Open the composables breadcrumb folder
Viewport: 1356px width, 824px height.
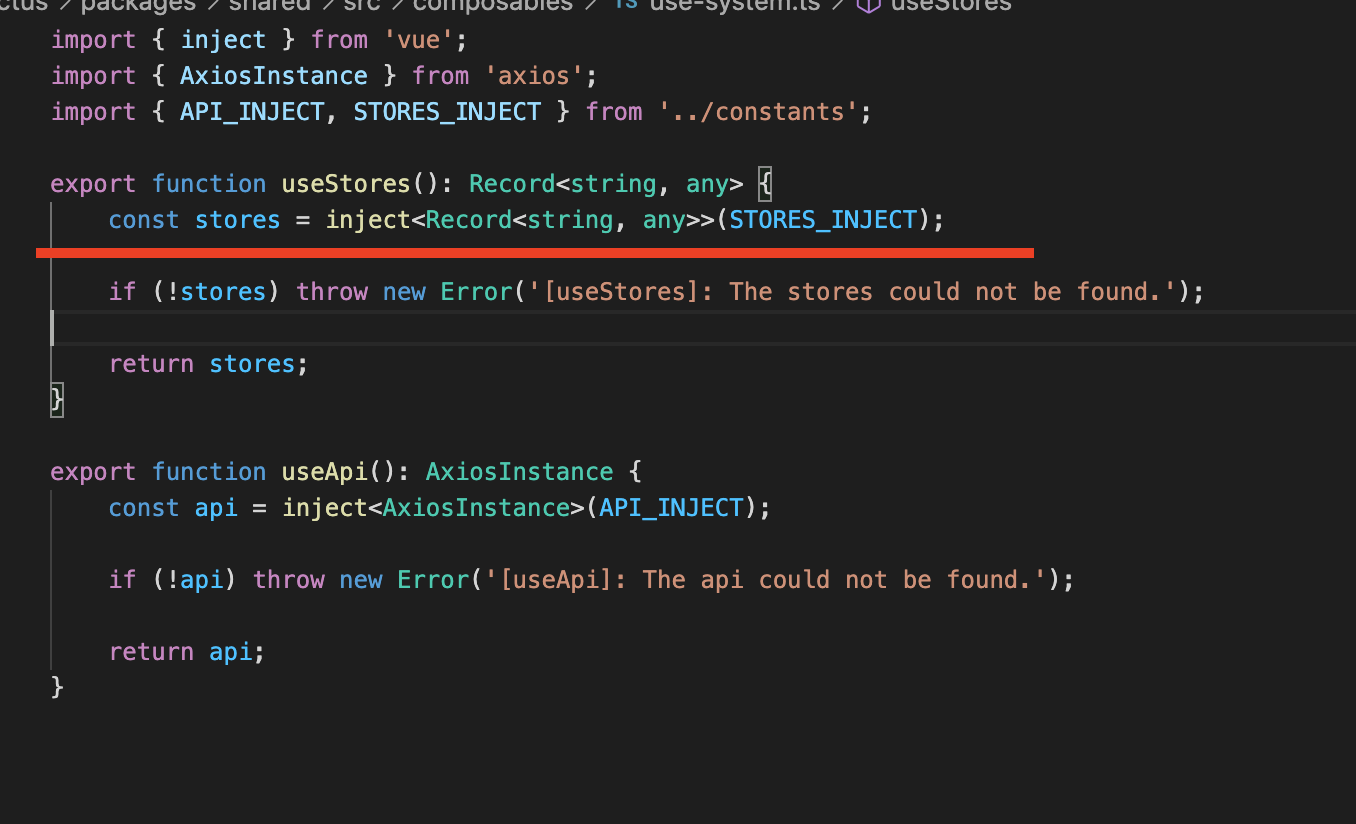(x=492, y=5)
